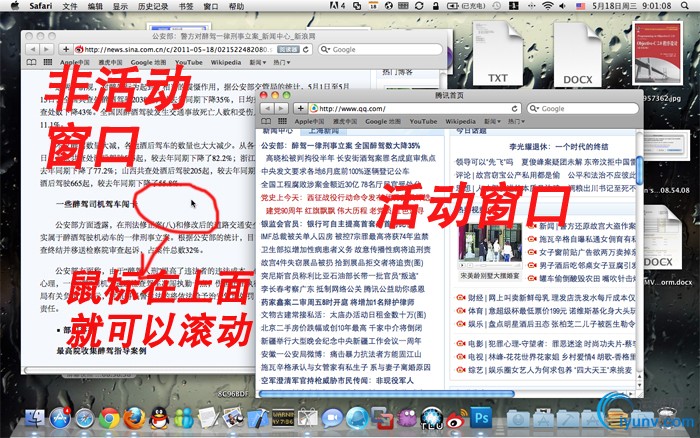Expand 热门 bookmark dropdown in Sina window
The image size is (700, 438).
tap(281, 62)
